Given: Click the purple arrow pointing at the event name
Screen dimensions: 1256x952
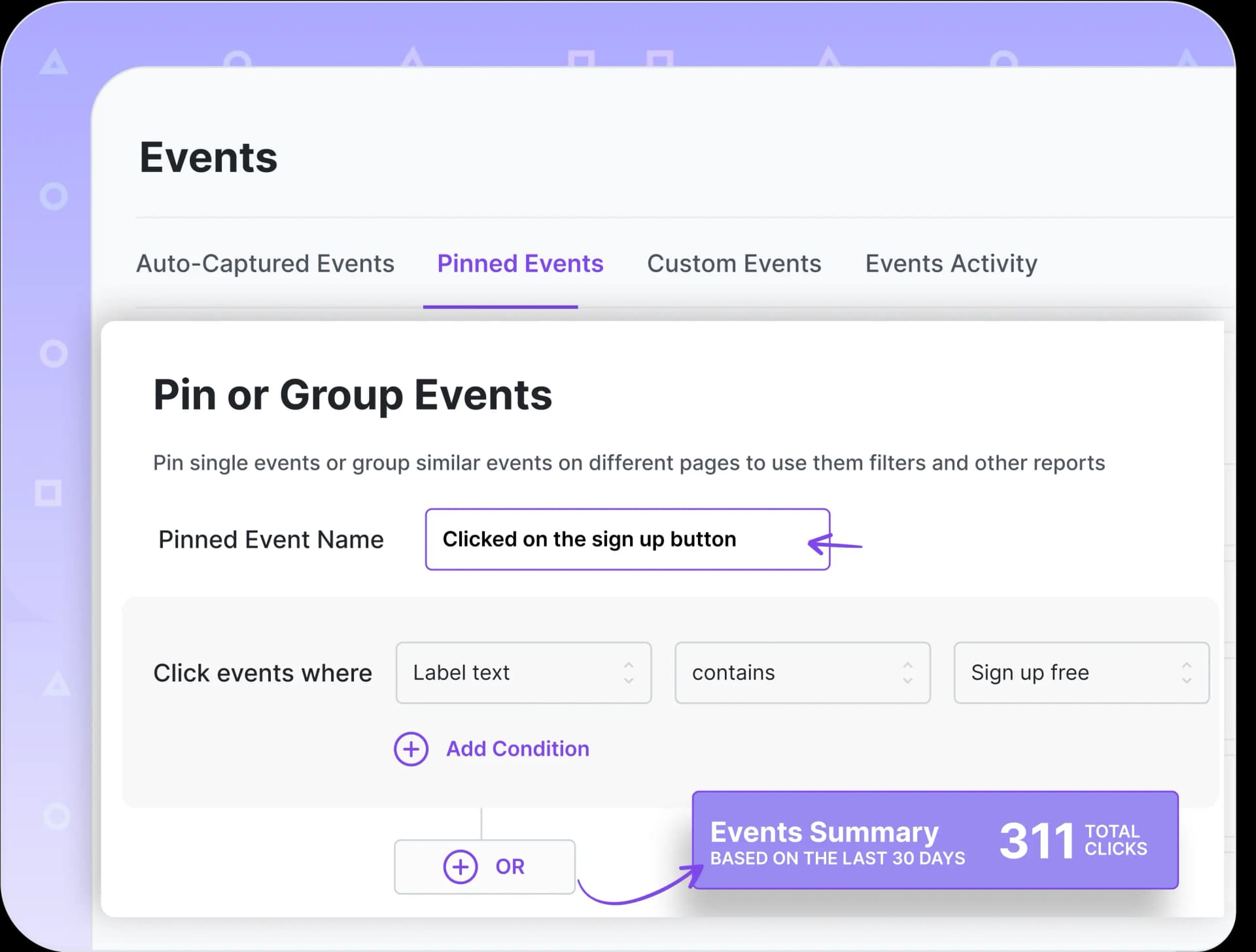Looking at the screenshot, I should (x=835, y=543).
